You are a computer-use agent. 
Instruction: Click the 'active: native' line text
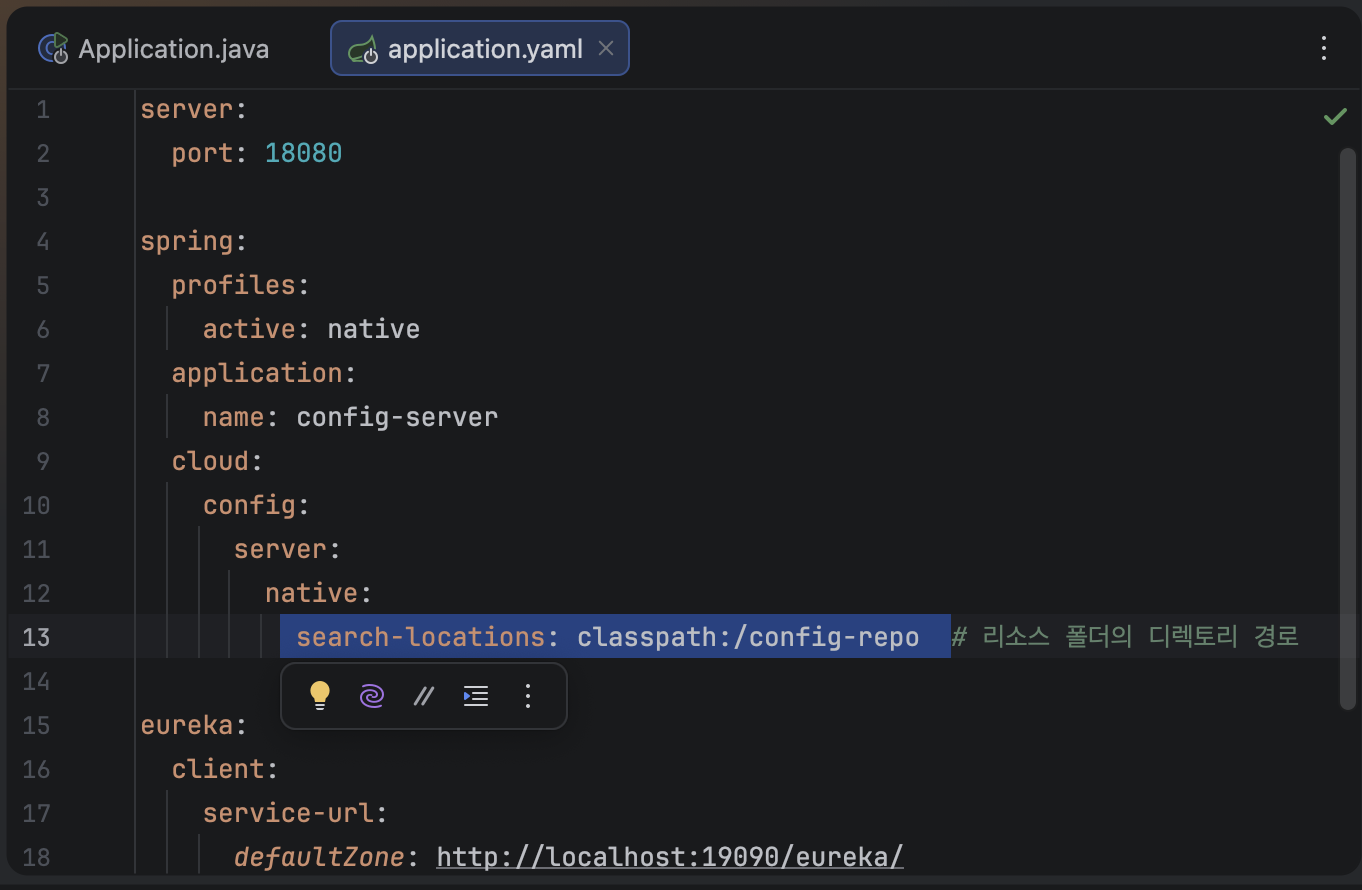(x=311, y=329)
